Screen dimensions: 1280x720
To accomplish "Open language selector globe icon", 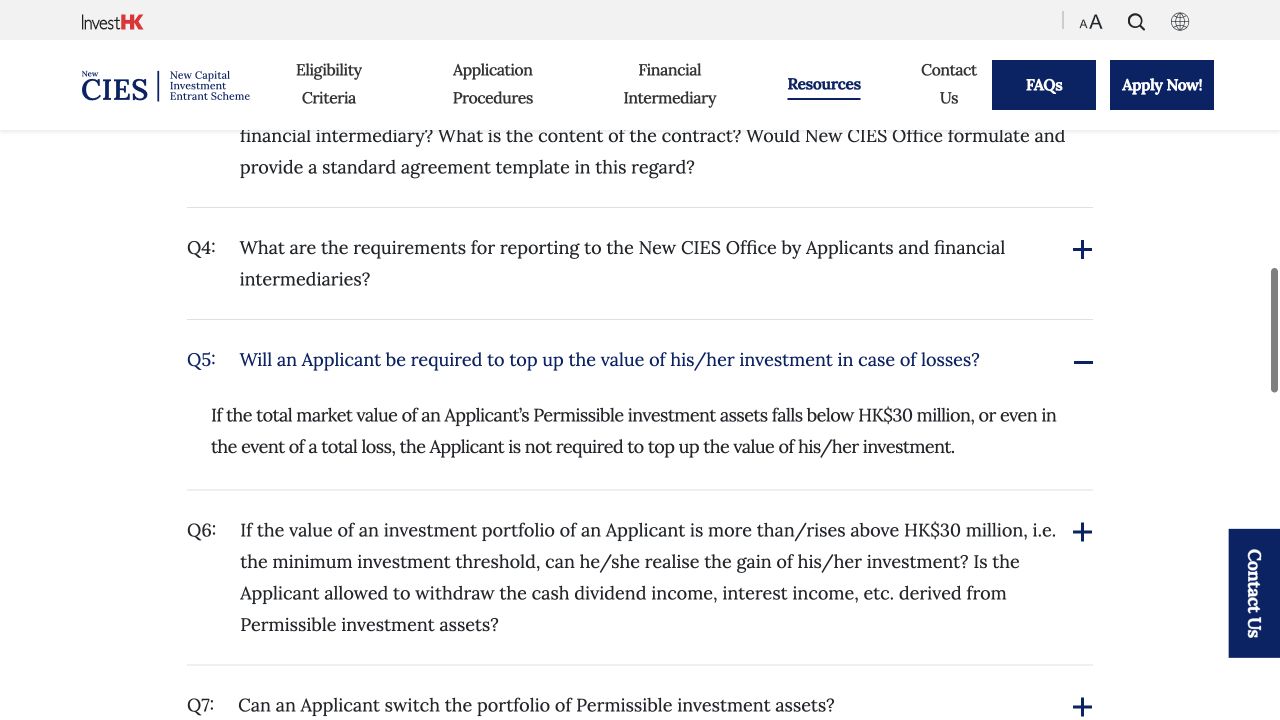I will click(x=1180, y=22).
